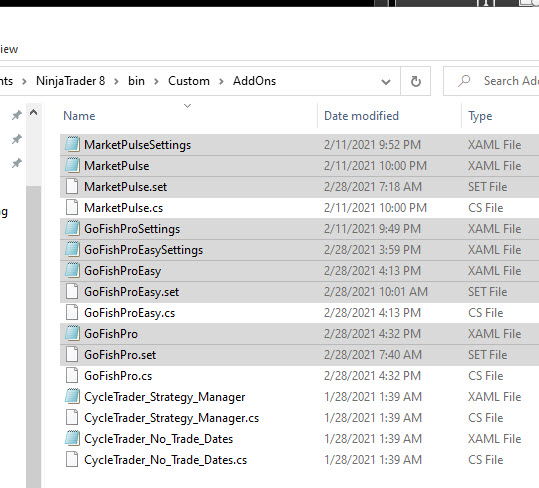The width and height of the screenshot is (539, 488).
Task: Open the address bar history dropdown
Action: pyautogui.click(x=386, y=82)
